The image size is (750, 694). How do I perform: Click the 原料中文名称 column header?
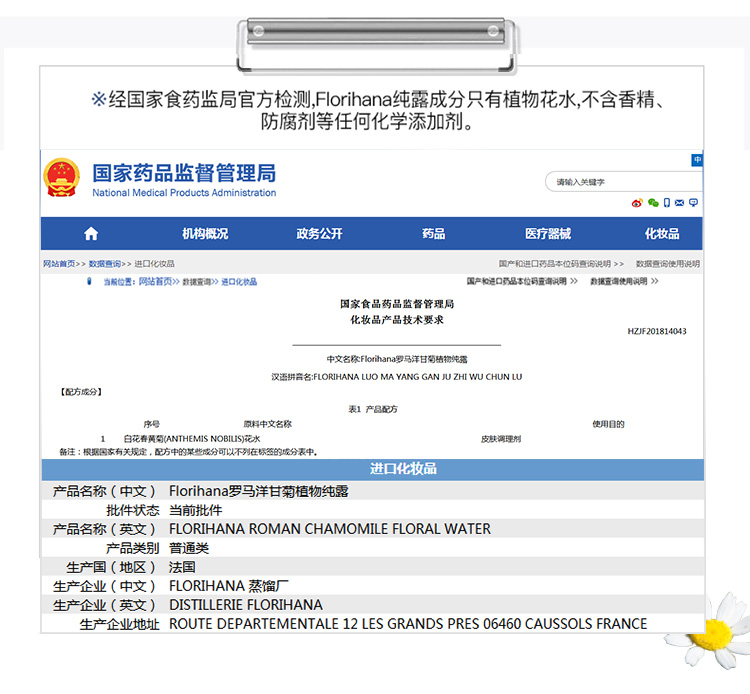tap(267, 424)
